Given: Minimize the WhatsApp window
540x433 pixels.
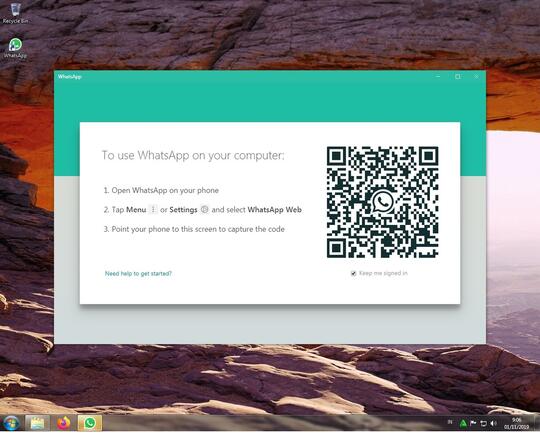Looking at the screenshot, I should [438, 76].
